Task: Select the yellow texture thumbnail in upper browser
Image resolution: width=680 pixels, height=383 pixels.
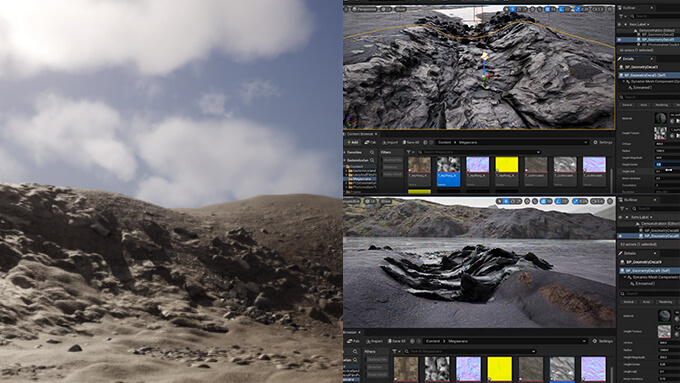Action: coord(507,165)
